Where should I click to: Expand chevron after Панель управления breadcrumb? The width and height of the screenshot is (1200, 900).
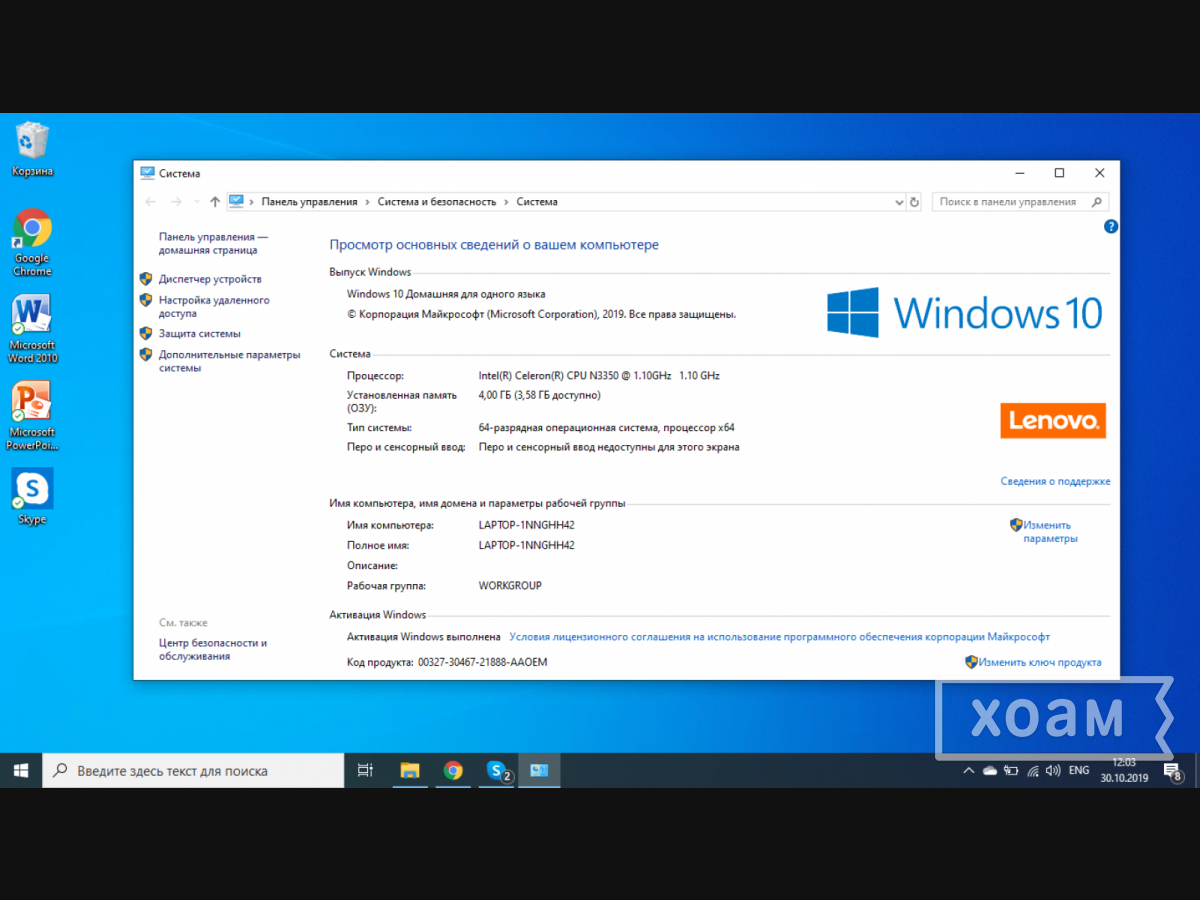[x=367, y=202]
